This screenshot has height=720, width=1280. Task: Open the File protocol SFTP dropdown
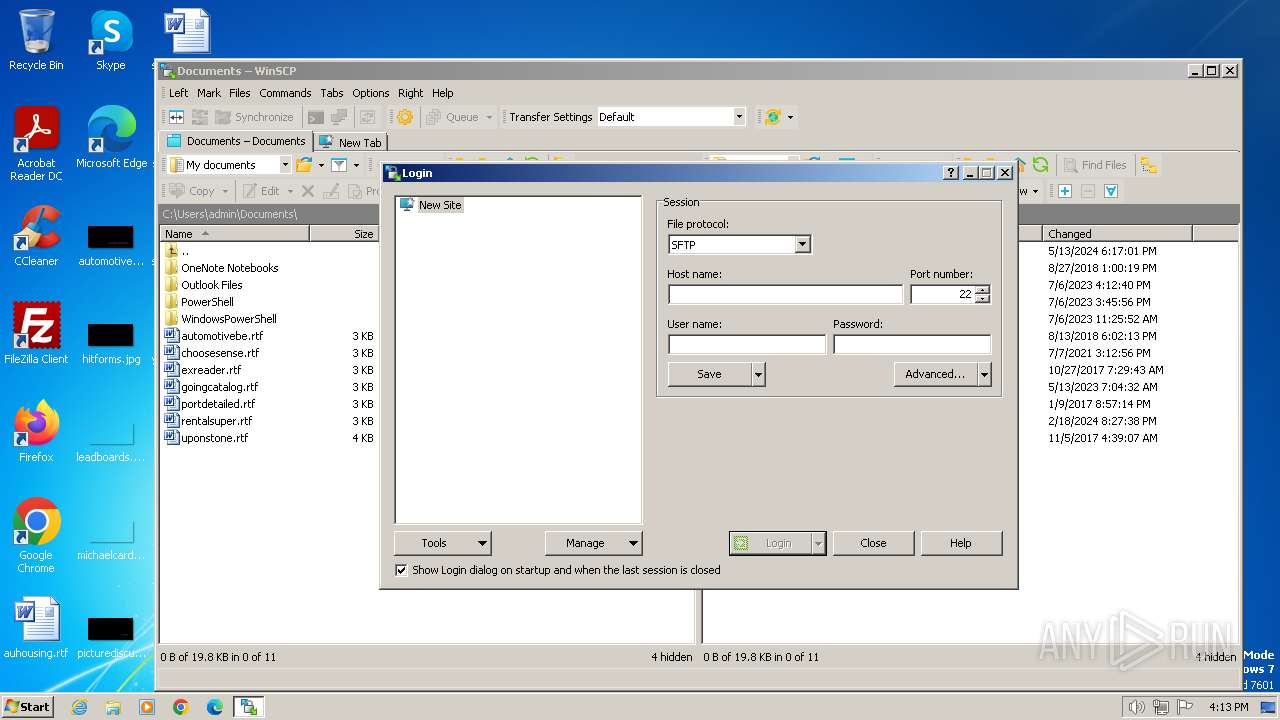[802, 244]
